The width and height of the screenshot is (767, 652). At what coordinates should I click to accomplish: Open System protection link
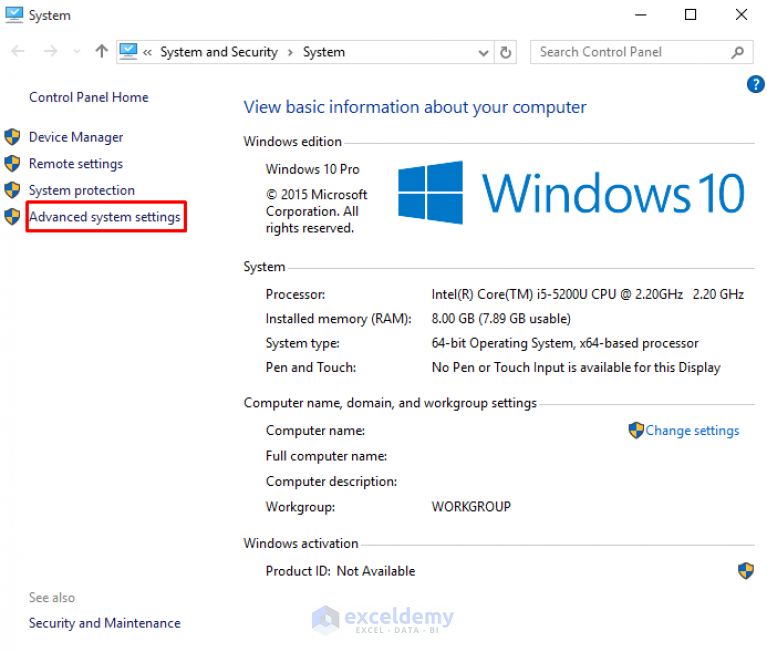tap(82, 190)
